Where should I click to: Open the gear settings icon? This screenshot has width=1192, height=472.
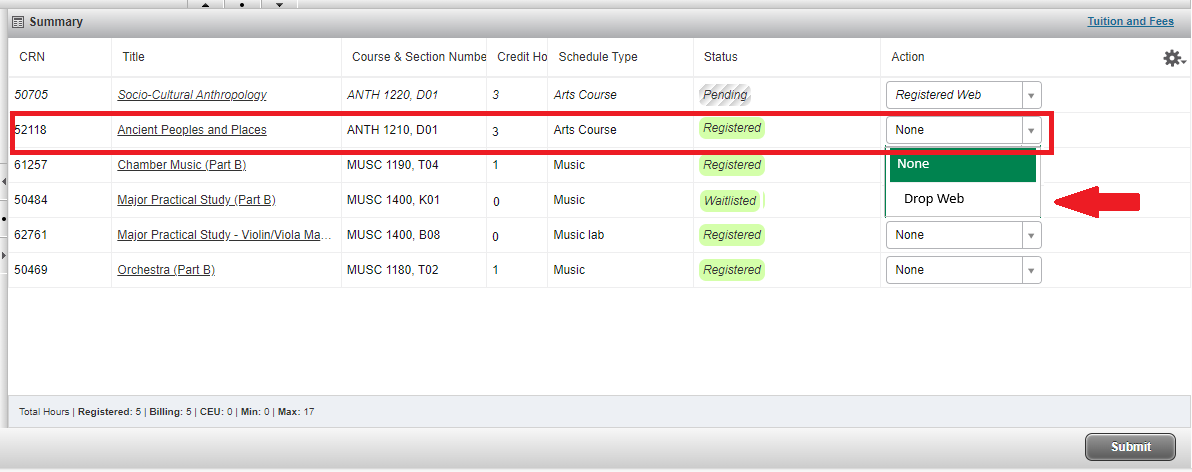[x=1172, y=59]
